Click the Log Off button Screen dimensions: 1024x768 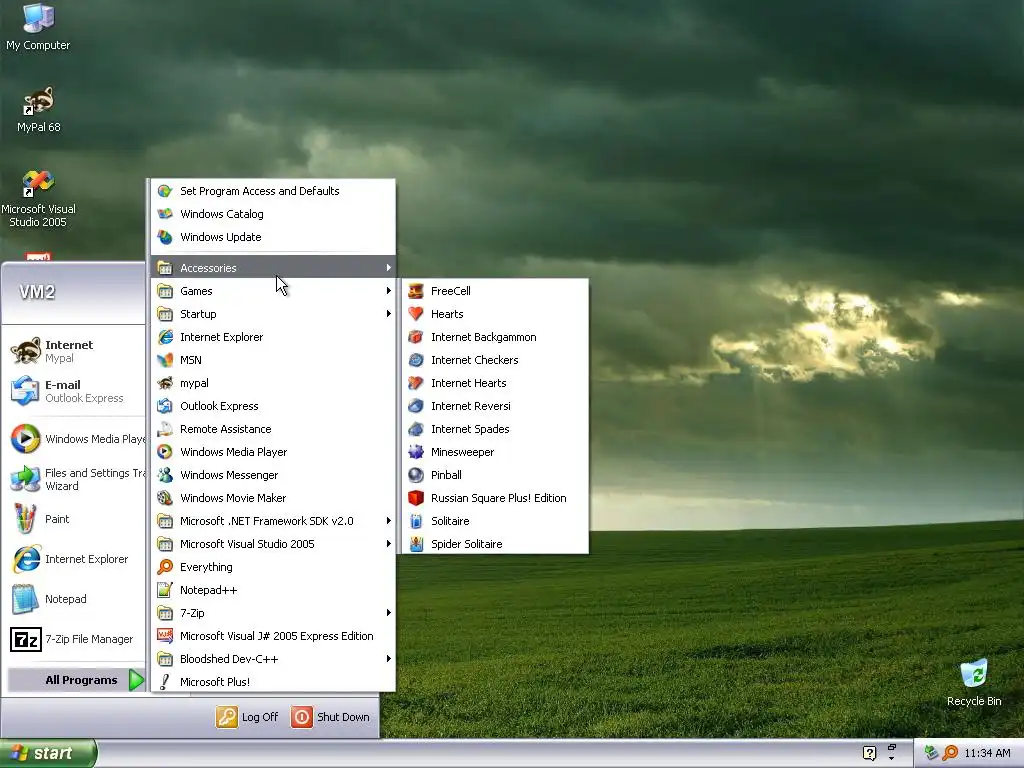click(x=248, y=716)
